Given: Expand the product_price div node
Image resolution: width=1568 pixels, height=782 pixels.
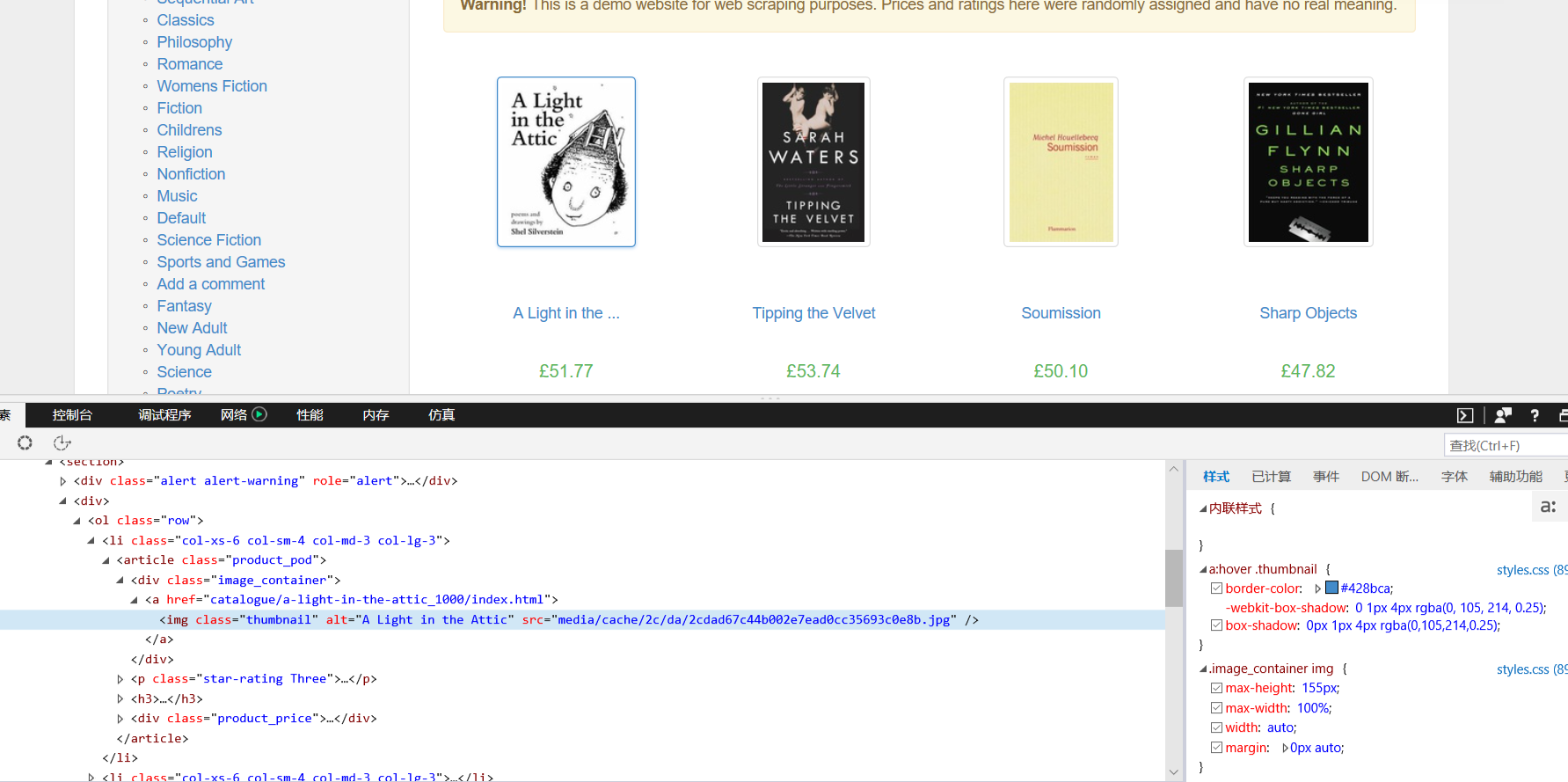Looking at the screenshot, I should coord(120,719).
